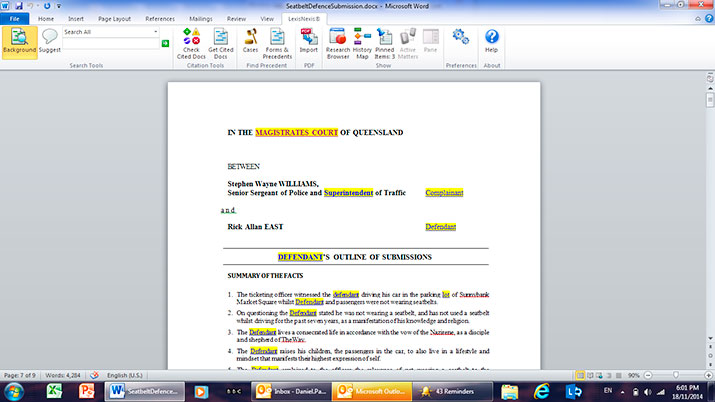Switch to the Home tab
This screenshot has height=402, width=715.
click(x=46, y=19)
